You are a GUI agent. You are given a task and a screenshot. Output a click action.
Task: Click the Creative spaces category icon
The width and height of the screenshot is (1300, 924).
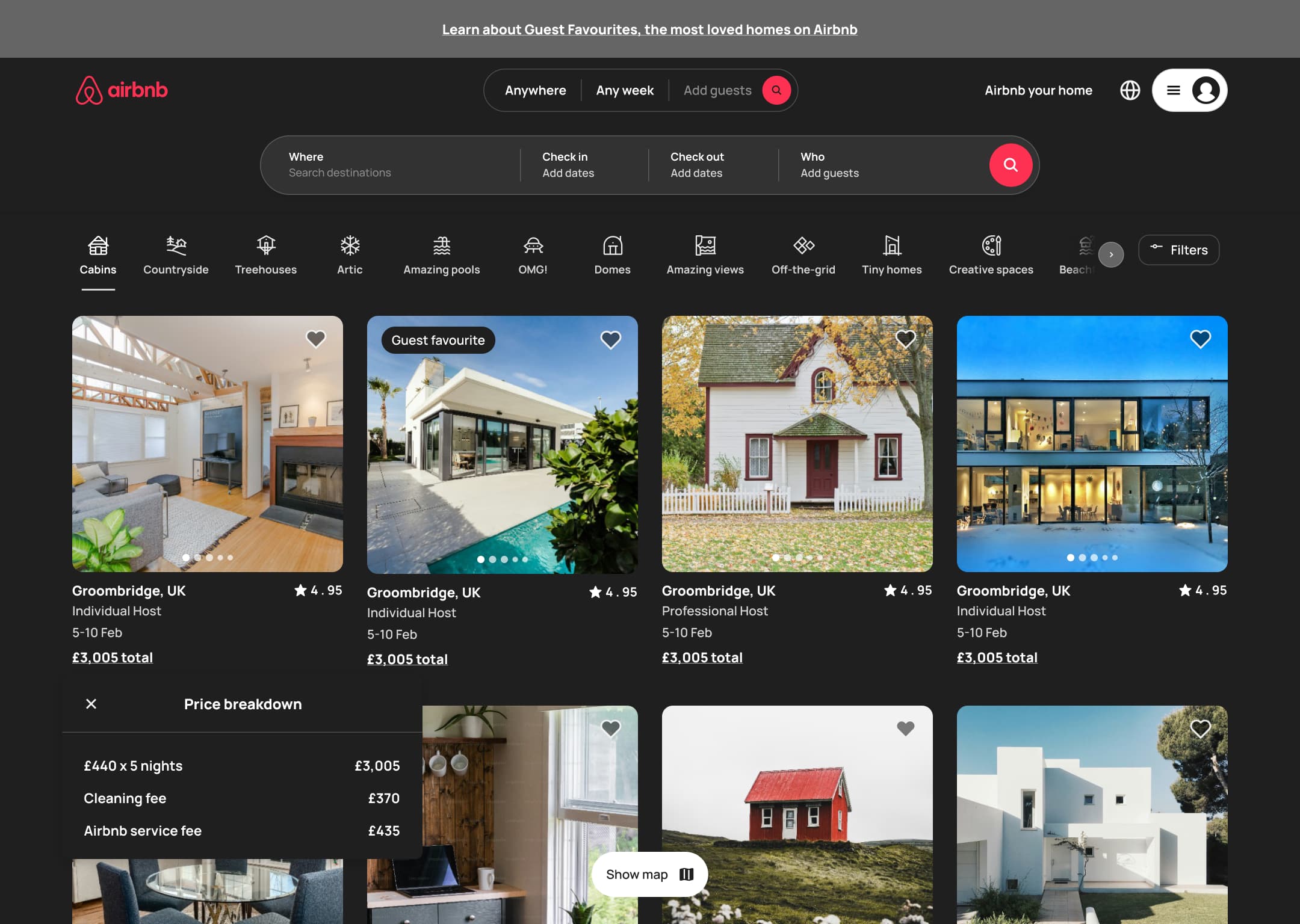click(x=991, y=245)
